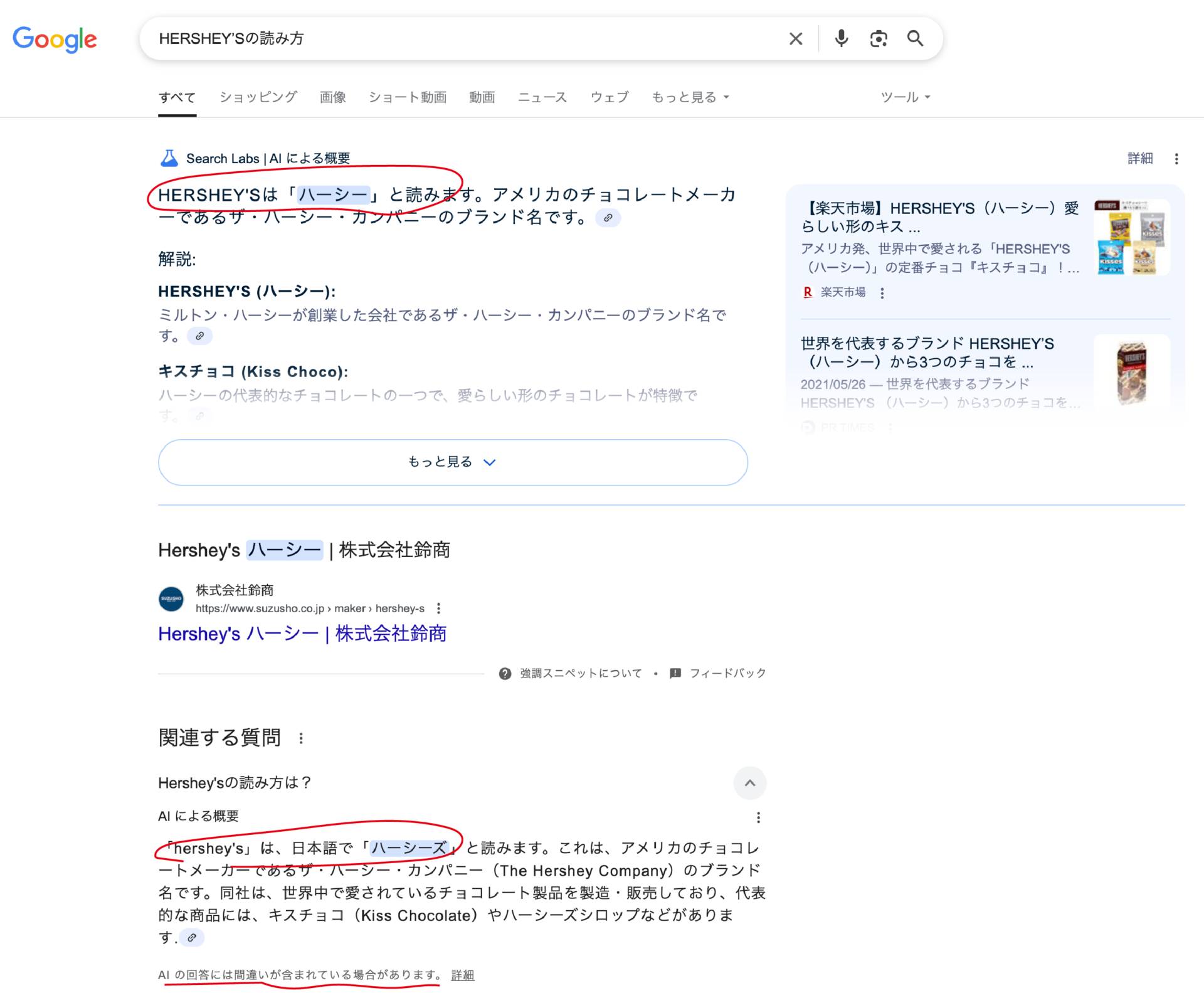The width and height of the screenshot is (1204, 993).
Task: Click the 株式会社鈴商 site name above the URL
Action: click(235, 590)
